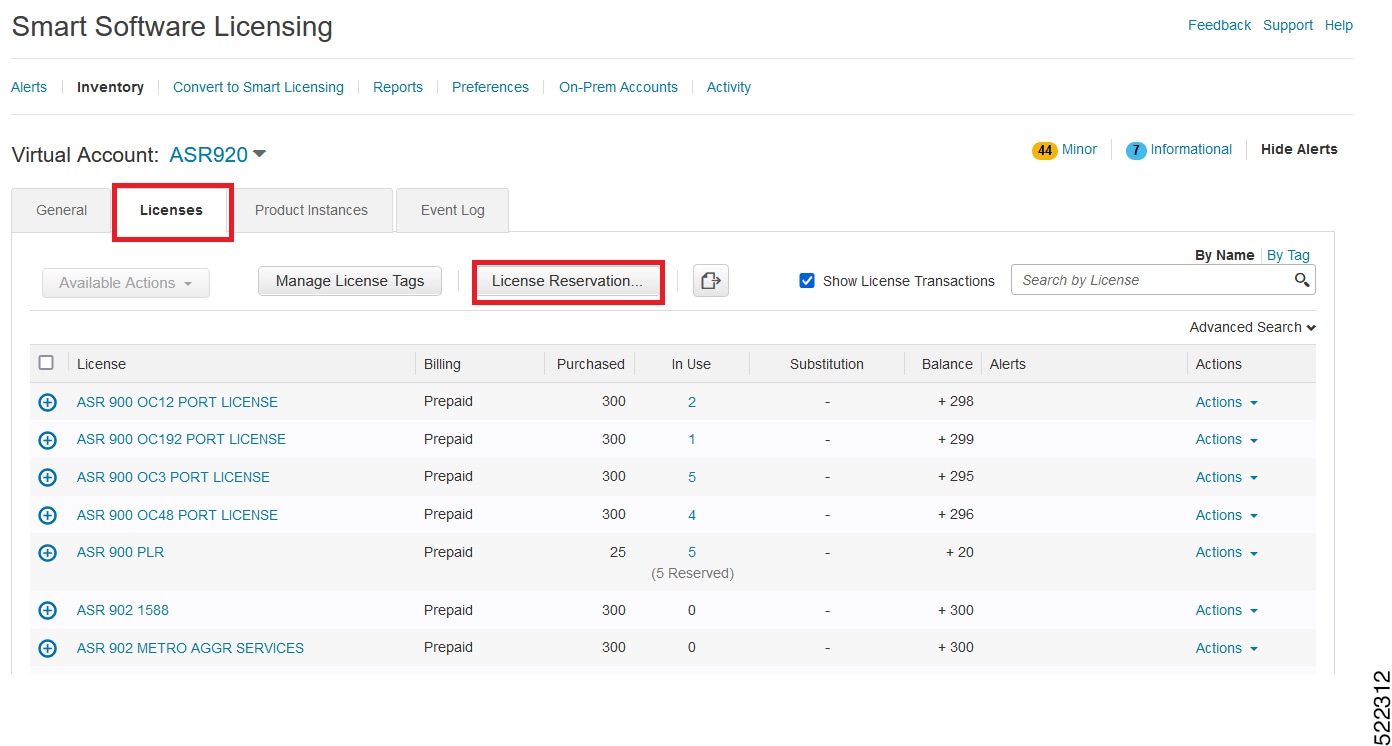
Task: Sort by the Purchased column header
Action: click(590, 364)
